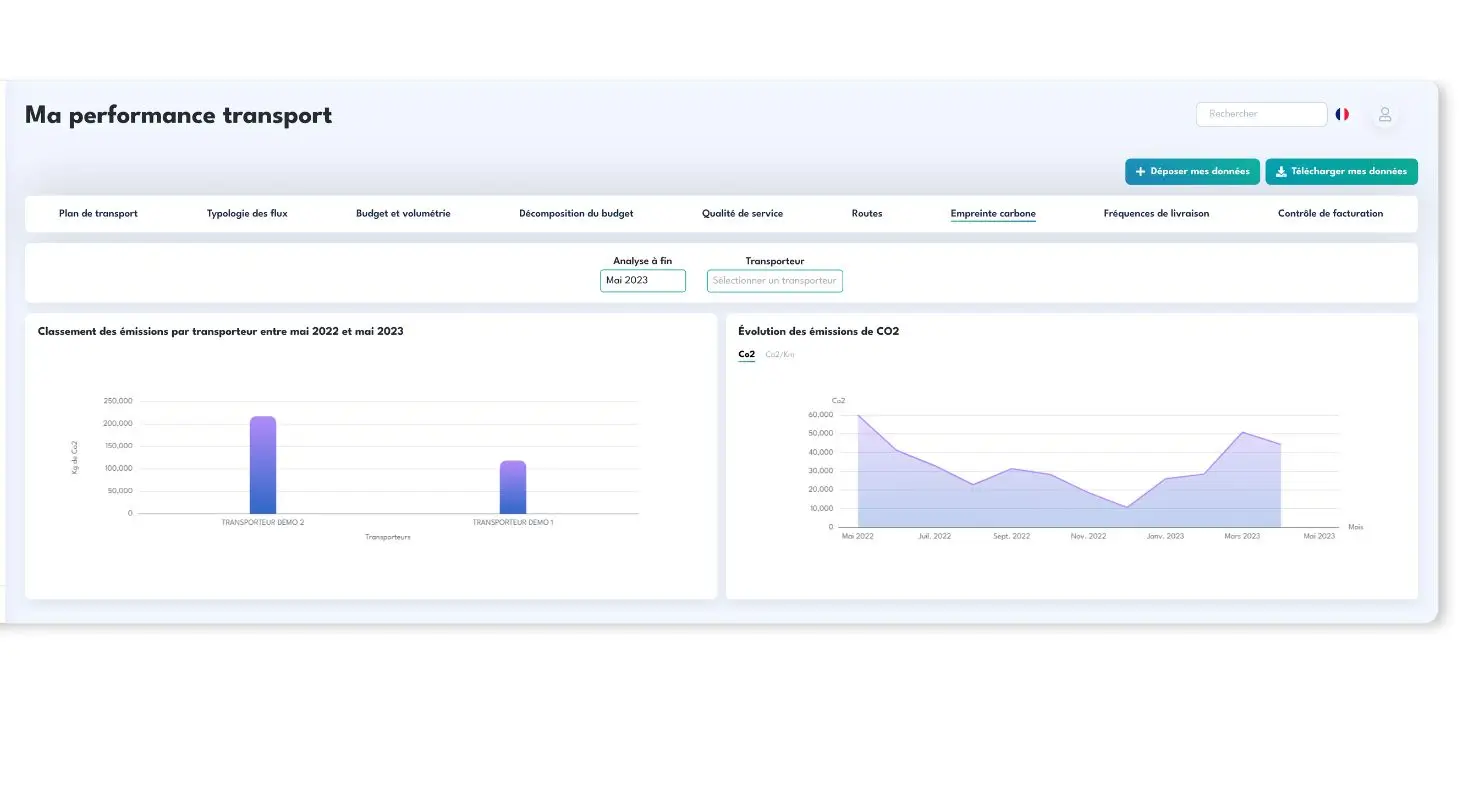The width and height of the screenshot is (1460, 794).
Task: Click the Ma performance transport title
Action: 178,115
